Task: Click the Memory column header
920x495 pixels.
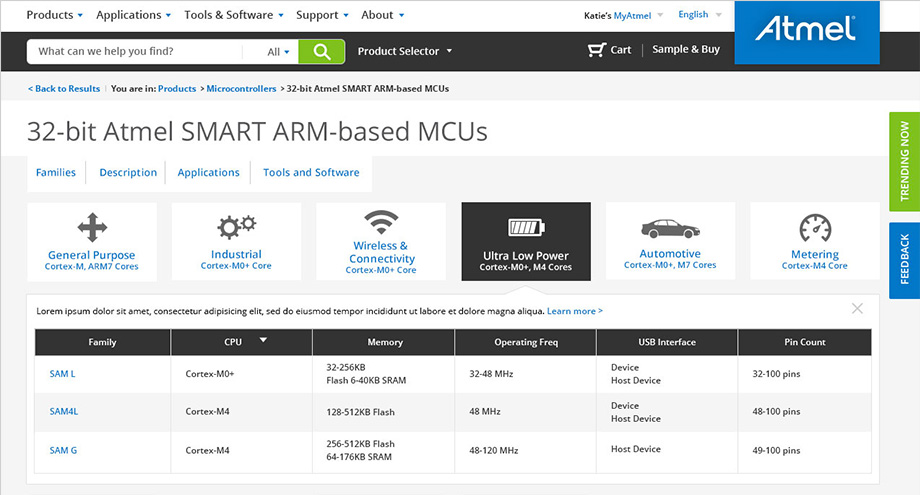Action: tap(384, 342)
